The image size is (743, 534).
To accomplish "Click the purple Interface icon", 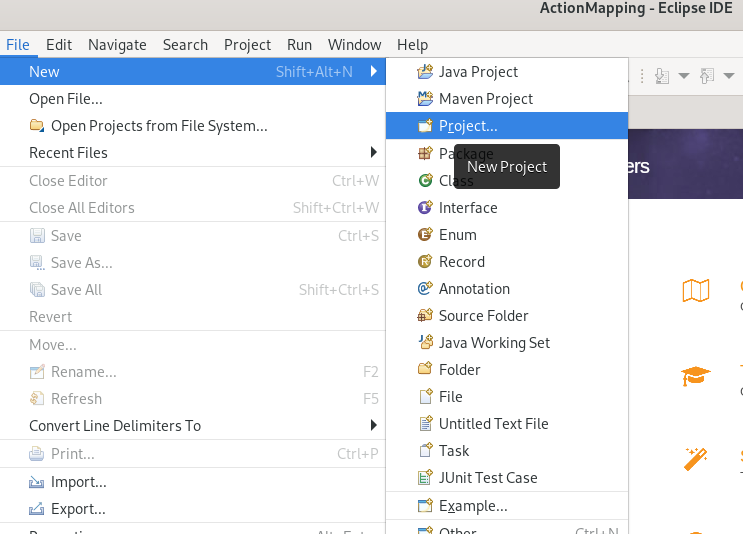I will [425, 207].
